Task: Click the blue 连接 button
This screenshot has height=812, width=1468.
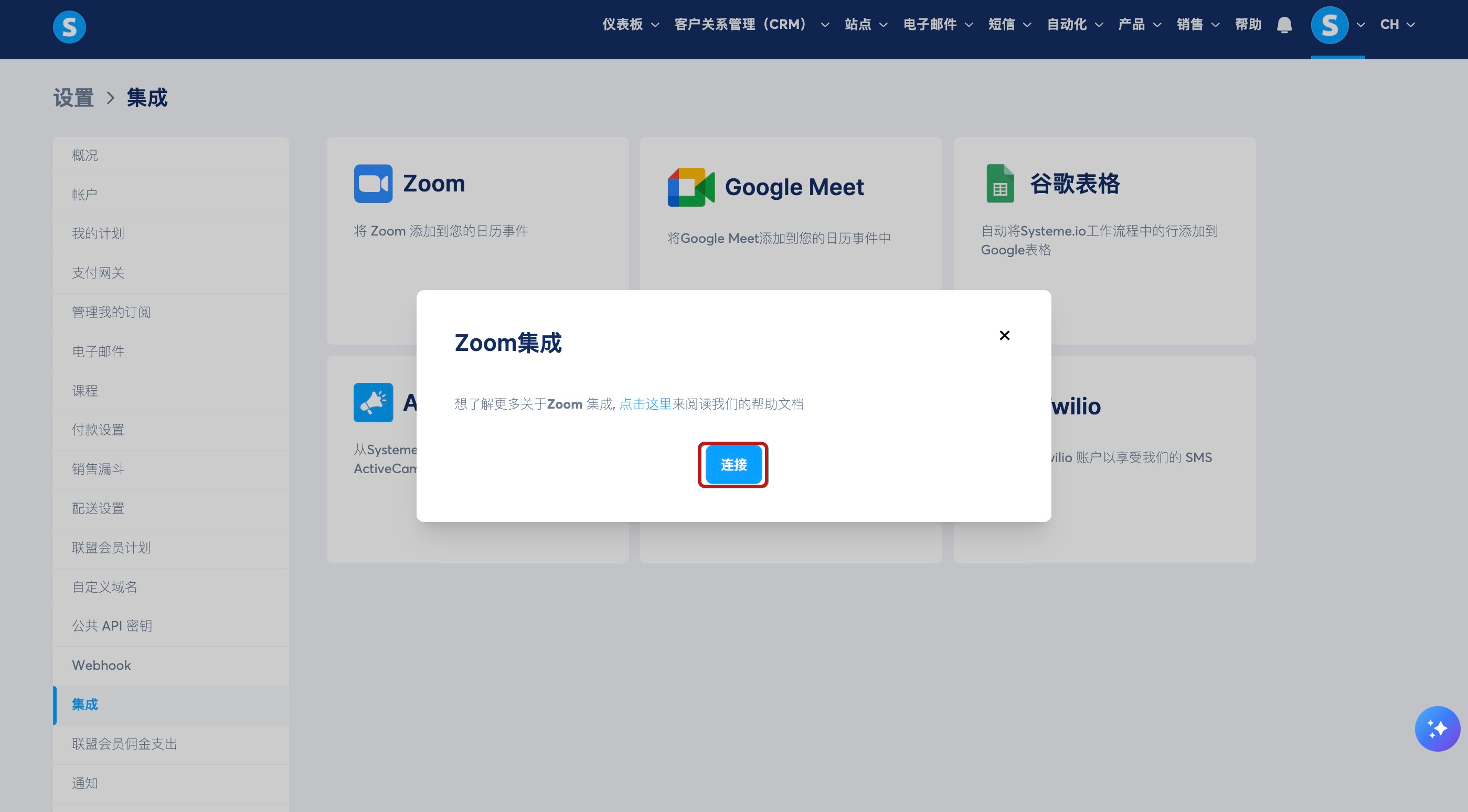Action: 733,464
